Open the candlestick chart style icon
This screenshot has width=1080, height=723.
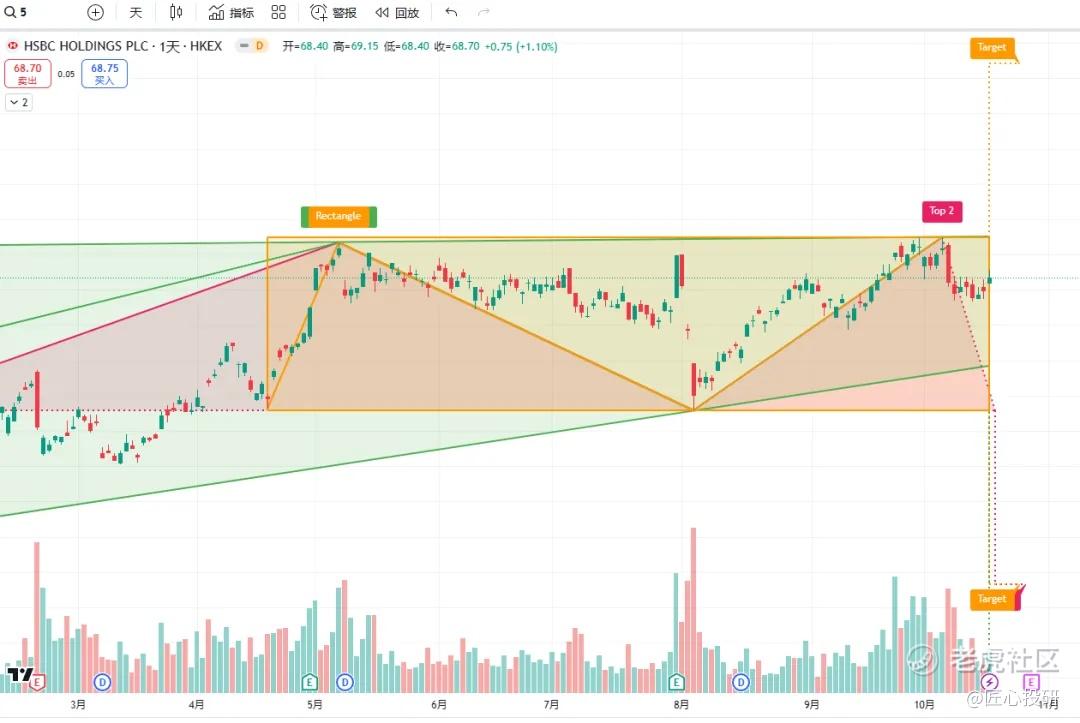(x=176, y=12)
